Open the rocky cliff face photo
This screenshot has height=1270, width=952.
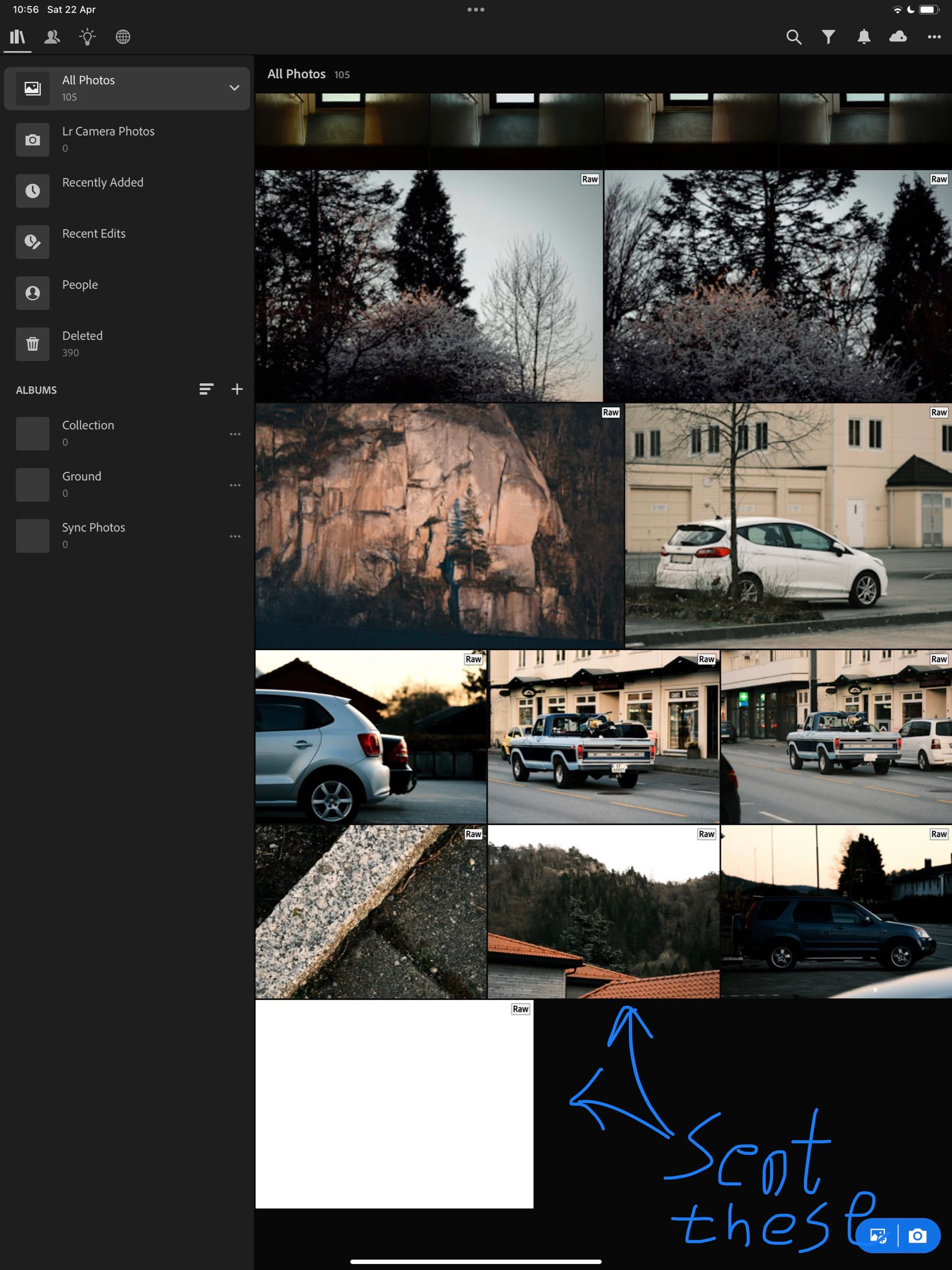[439, 525]
